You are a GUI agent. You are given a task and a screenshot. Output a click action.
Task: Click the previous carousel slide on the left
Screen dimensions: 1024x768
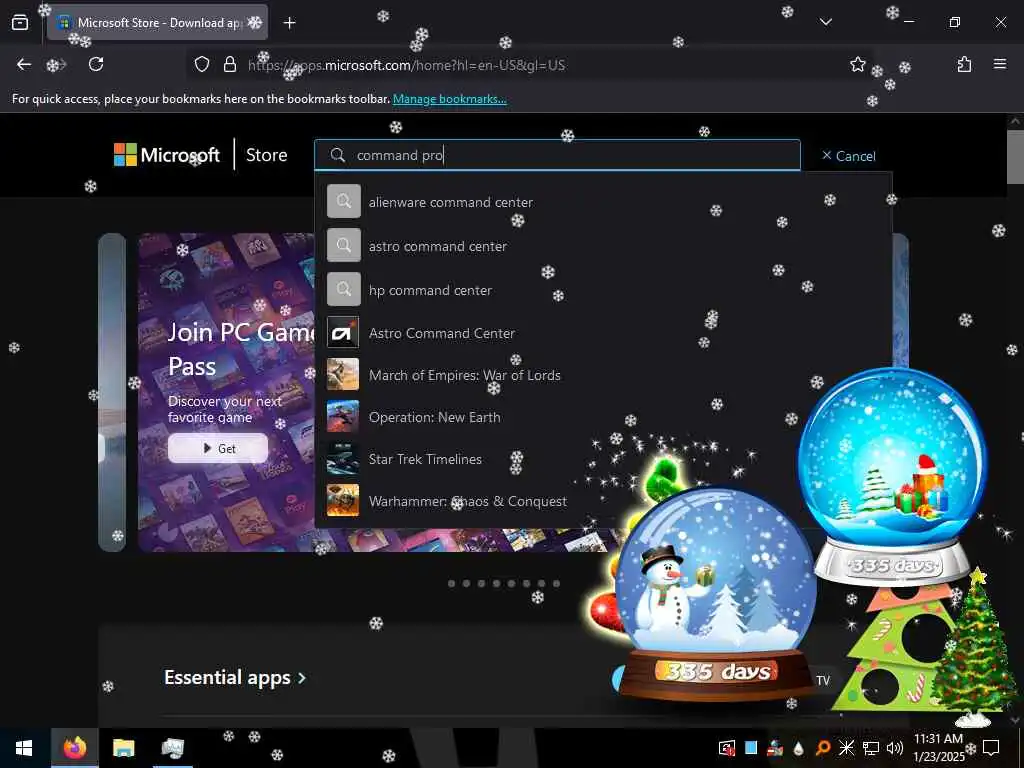click(112, 392)
